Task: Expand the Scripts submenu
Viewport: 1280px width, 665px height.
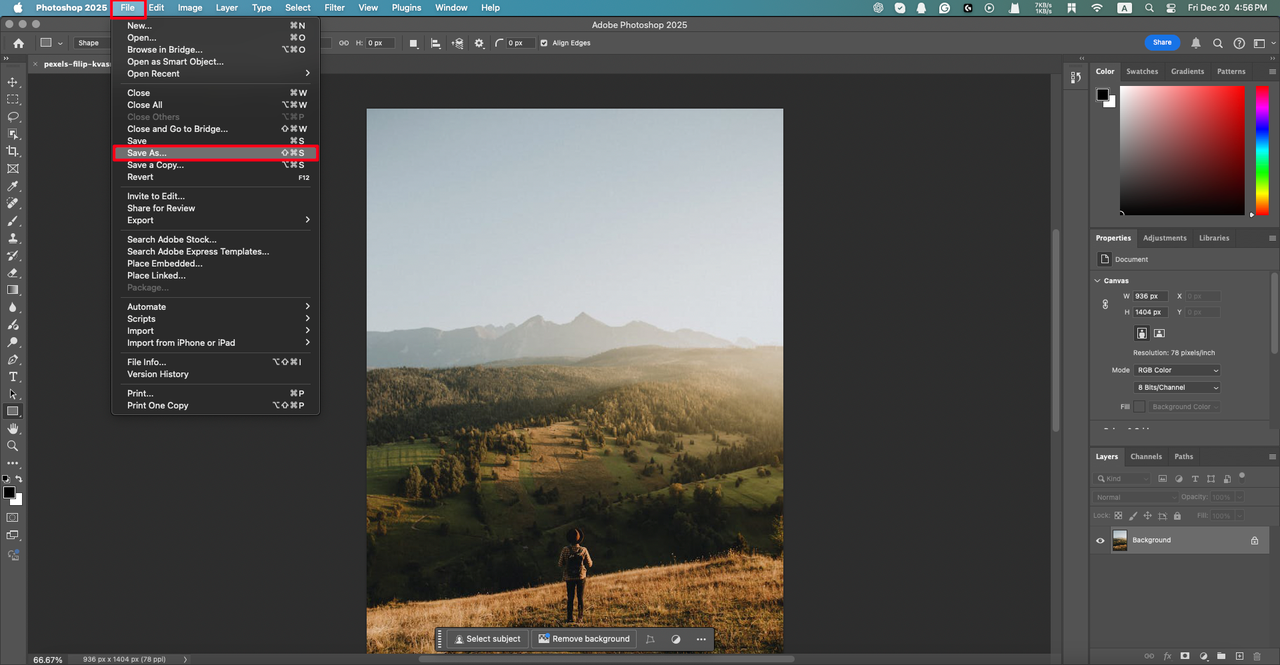Action: [215, 319]
